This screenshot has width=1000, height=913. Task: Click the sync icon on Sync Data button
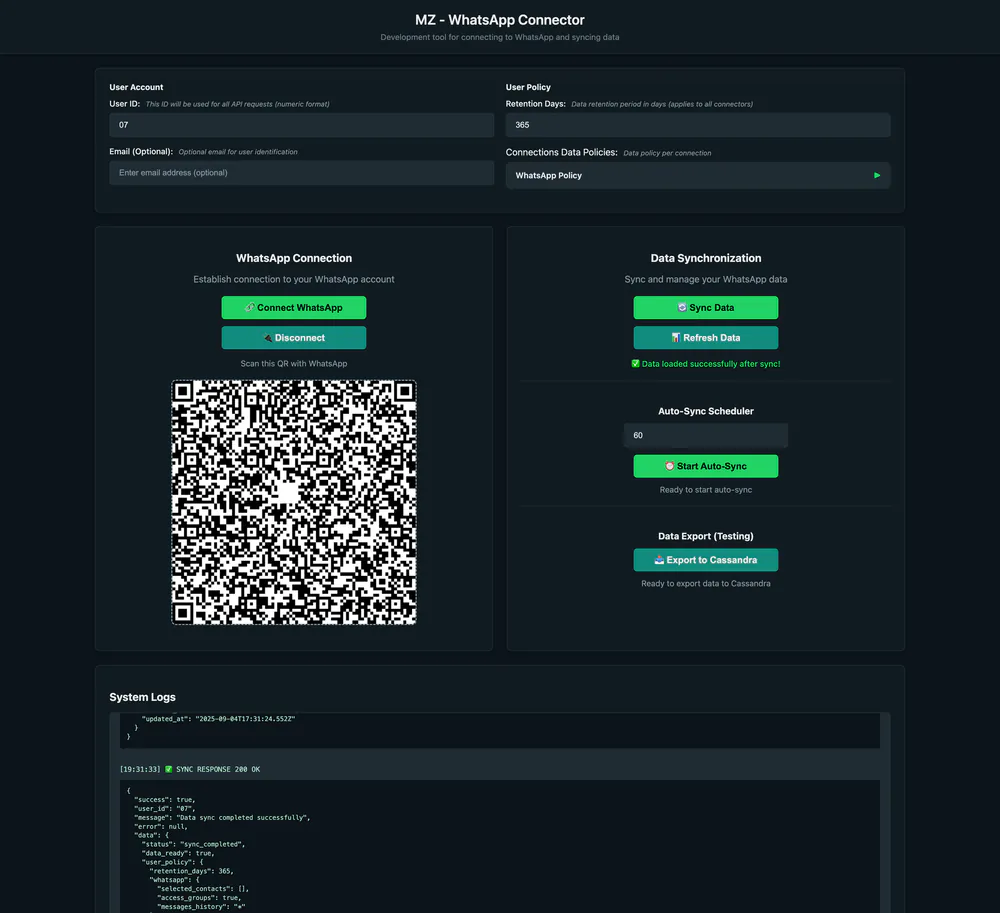click(683, 307)
